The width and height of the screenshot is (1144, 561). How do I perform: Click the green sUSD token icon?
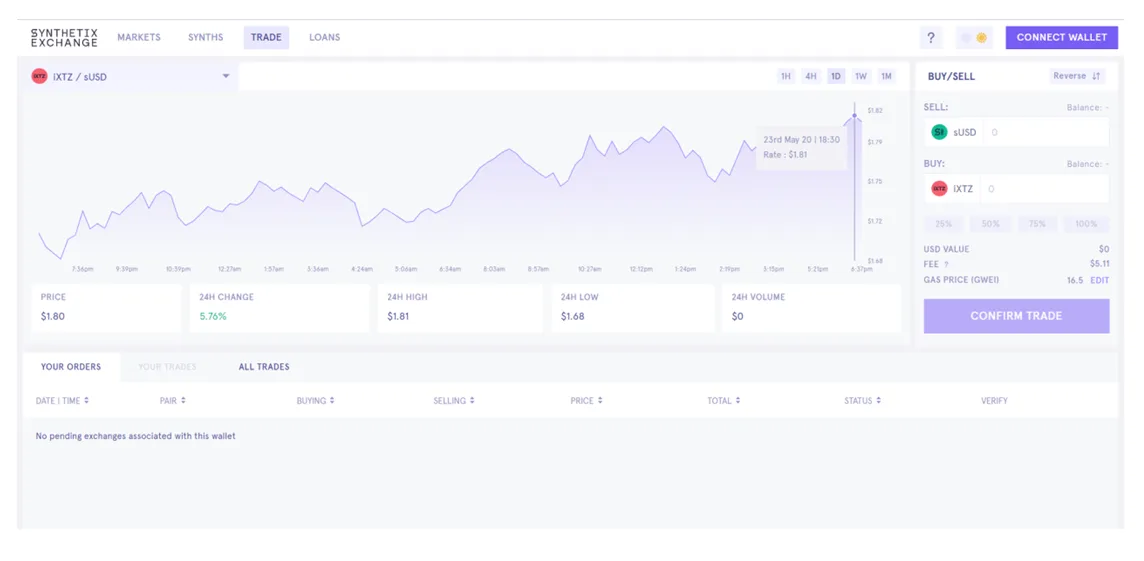click(x=939, y=132)
